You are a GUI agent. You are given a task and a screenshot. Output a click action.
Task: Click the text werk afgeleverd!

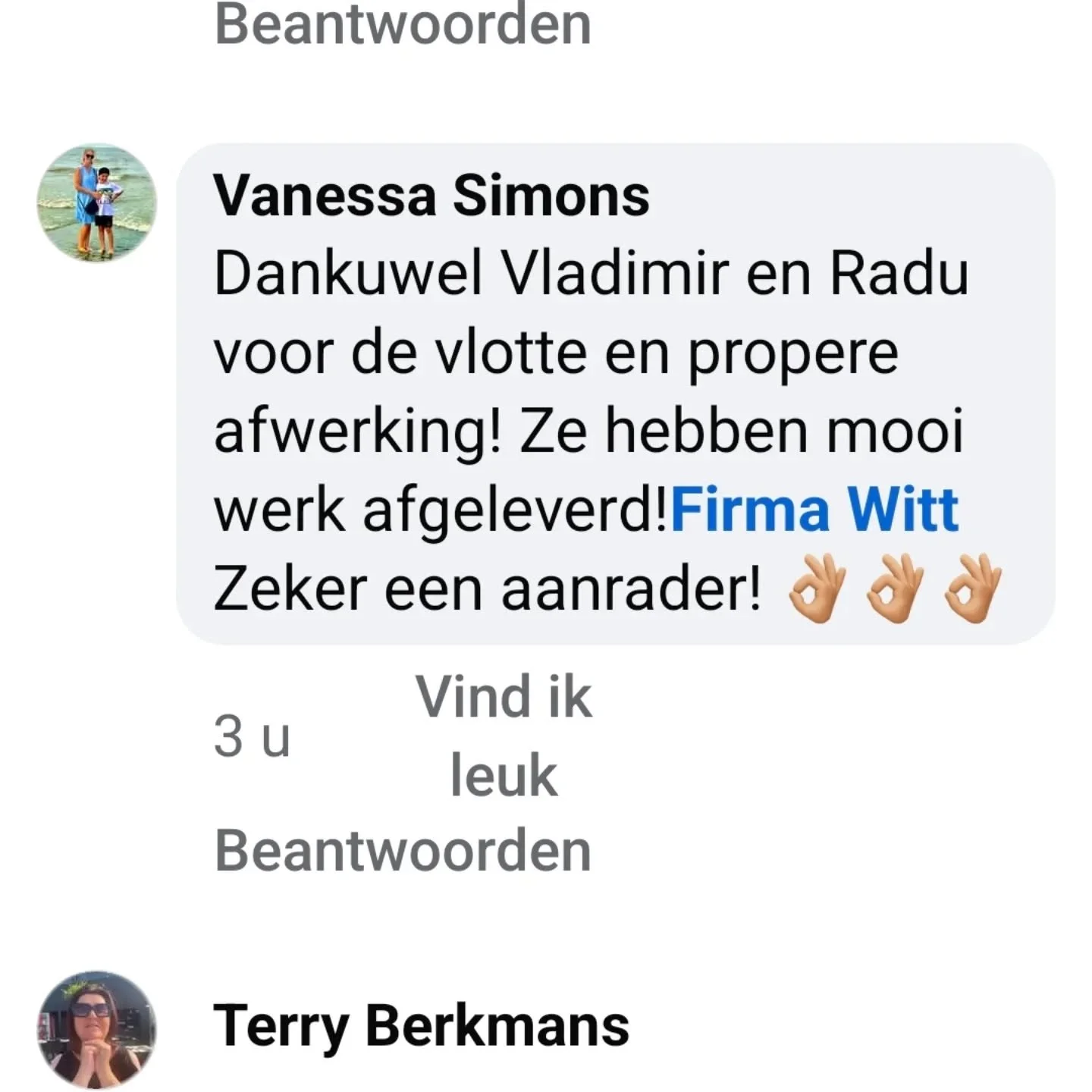point(441,511)
